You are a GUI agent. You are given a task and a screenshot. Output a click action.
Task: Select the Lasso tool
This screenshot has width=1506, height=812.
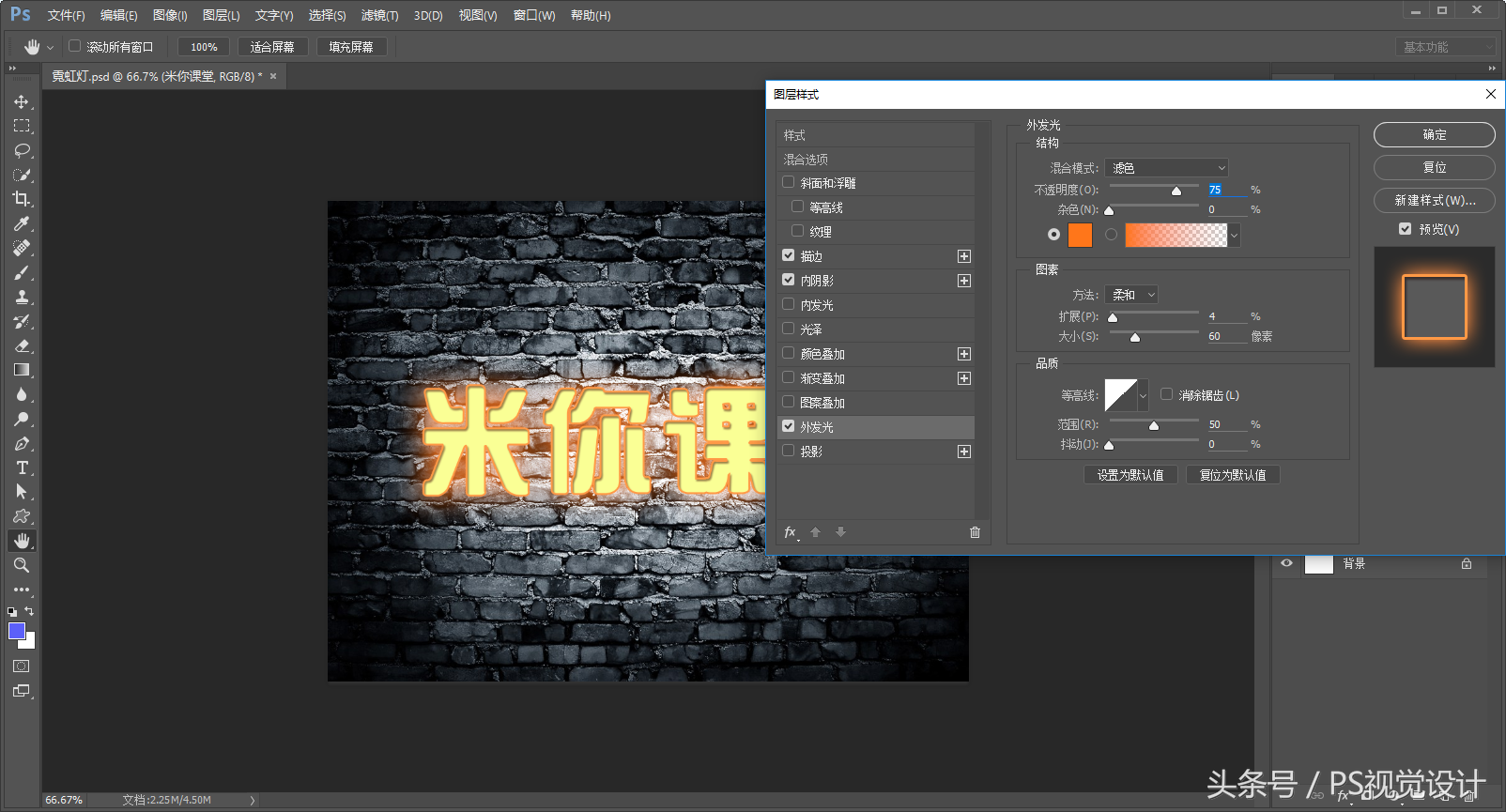(x=22, y=150)
